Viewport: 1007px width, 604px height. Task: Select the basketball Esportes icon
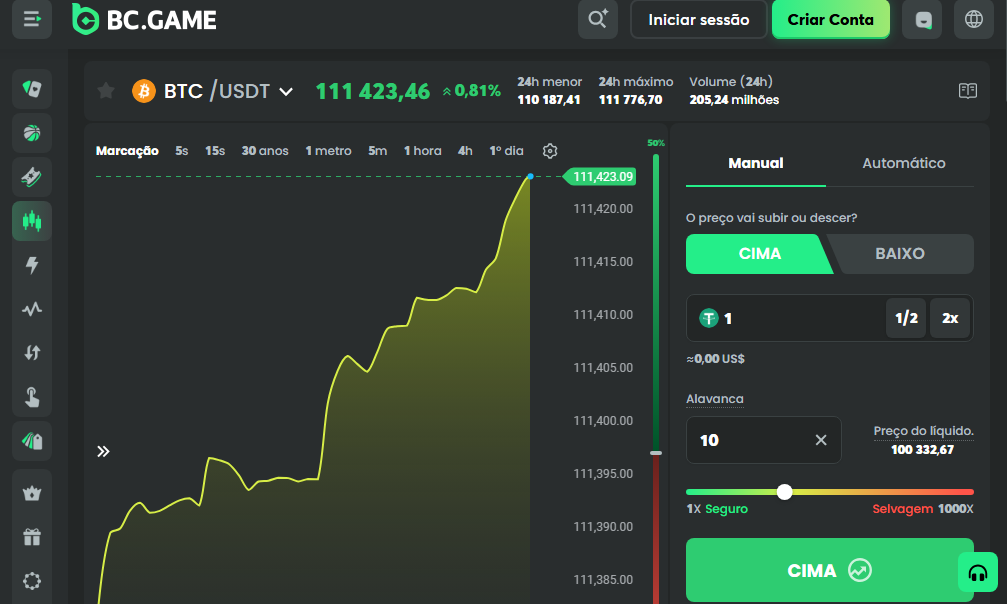pyautogui.click(x=31, y=133)
